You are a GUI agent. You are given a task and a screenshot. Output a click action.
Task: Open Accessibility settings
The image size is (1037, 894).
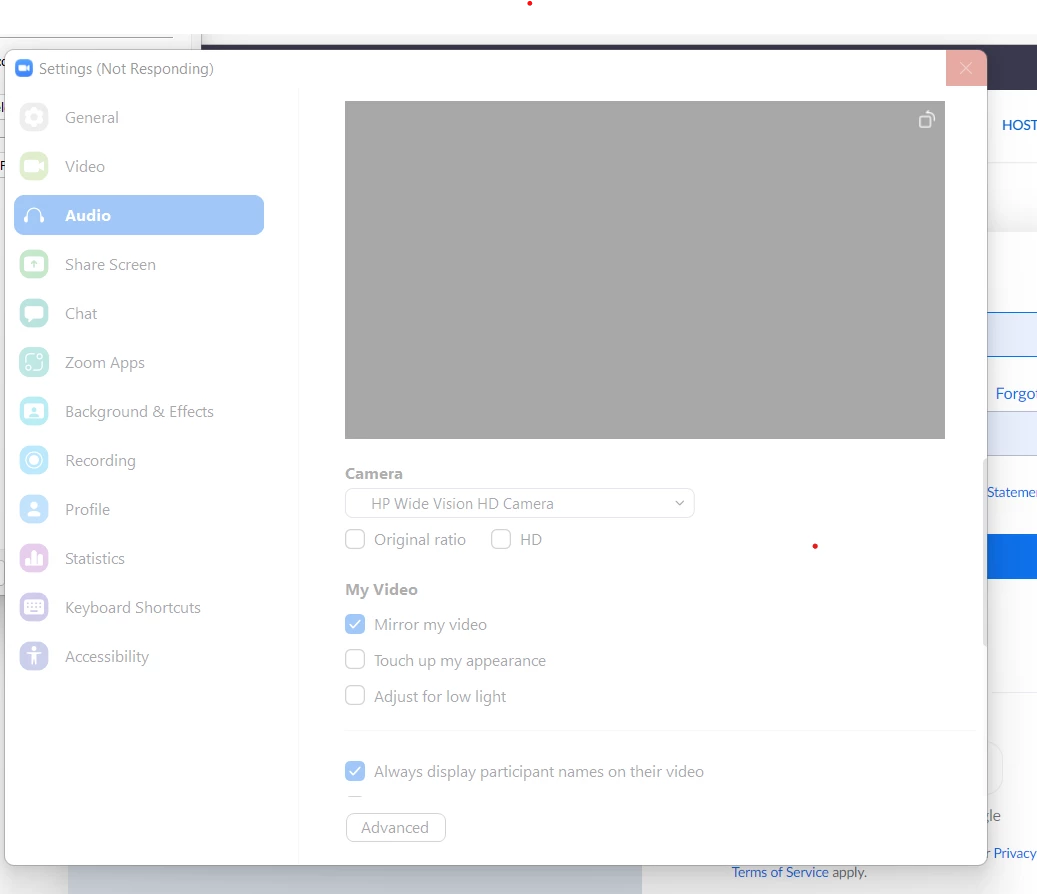coord(139,656)
